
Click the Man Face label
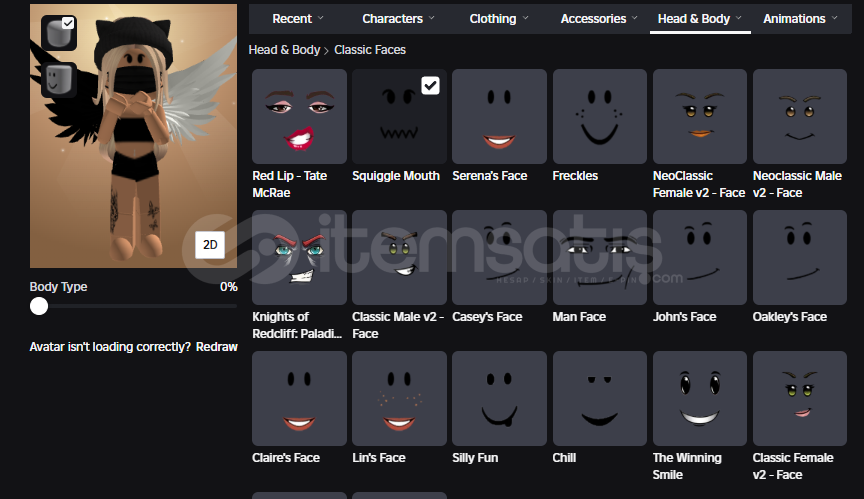click(x=579, y=317)
